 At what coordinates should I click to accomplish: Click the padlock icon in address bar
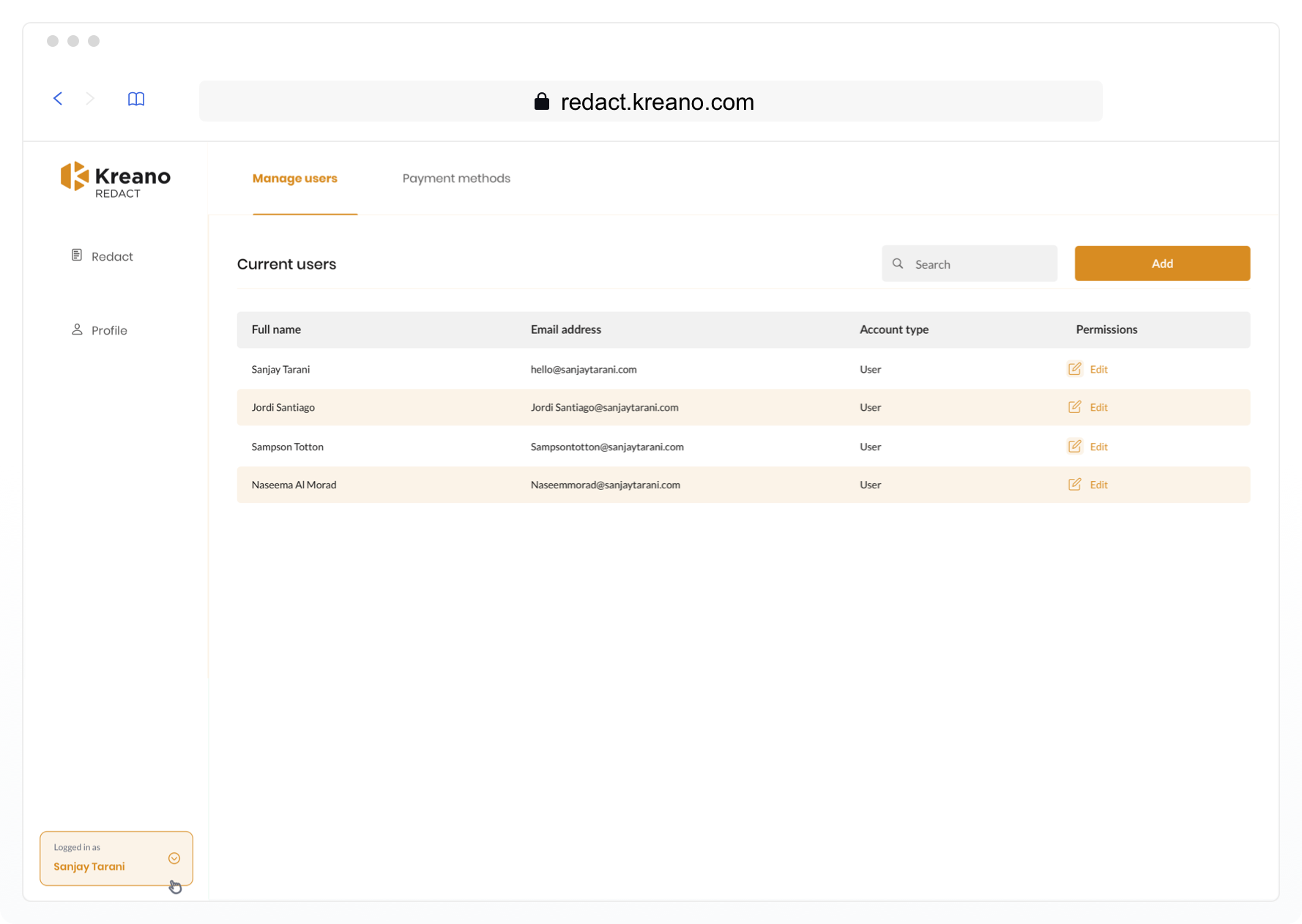542,101
